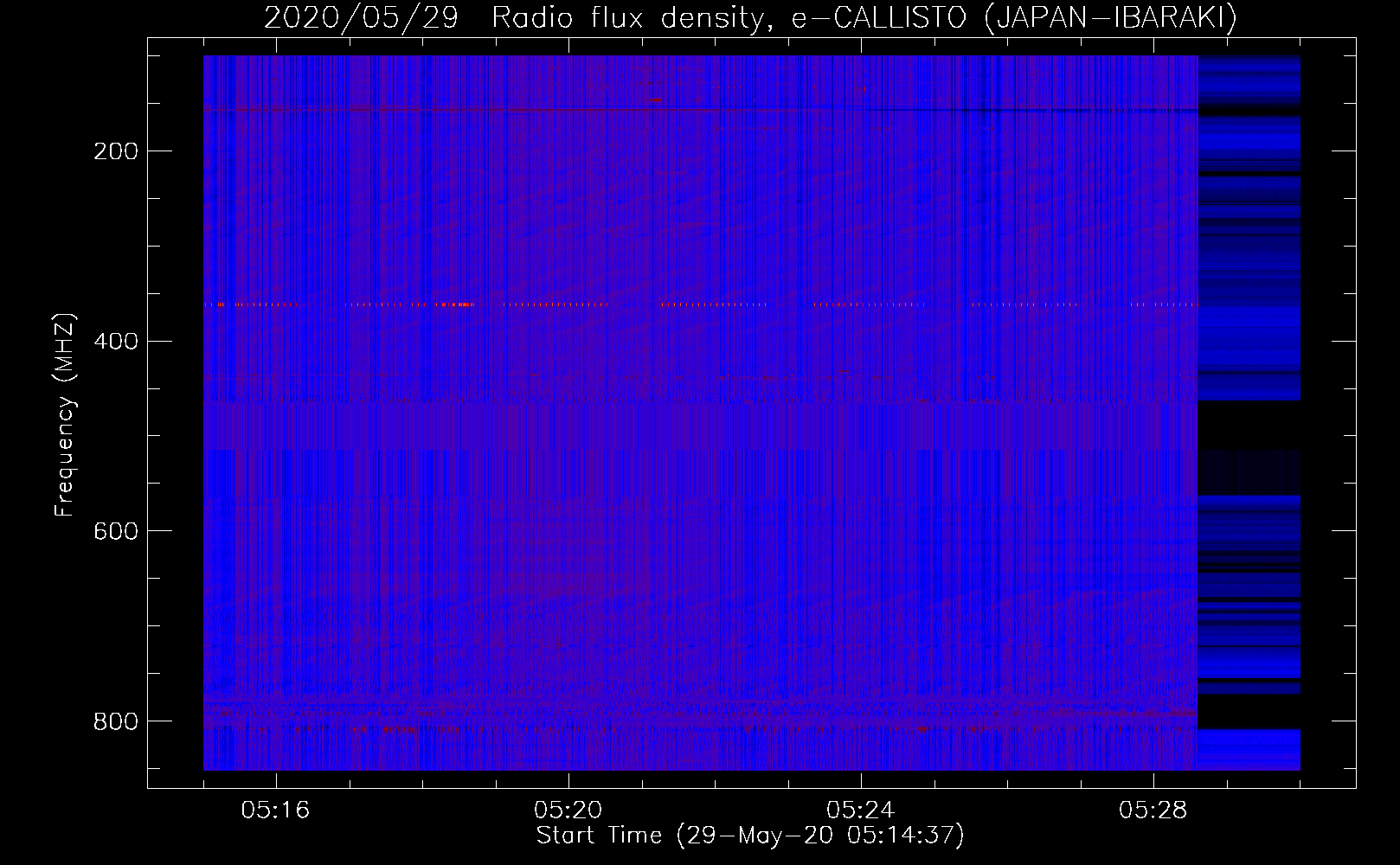This screenshot has width=1400, height=865.
Task: Click the 'Frequency (MHZ)' axis label
Action: (x=65, y=413)
